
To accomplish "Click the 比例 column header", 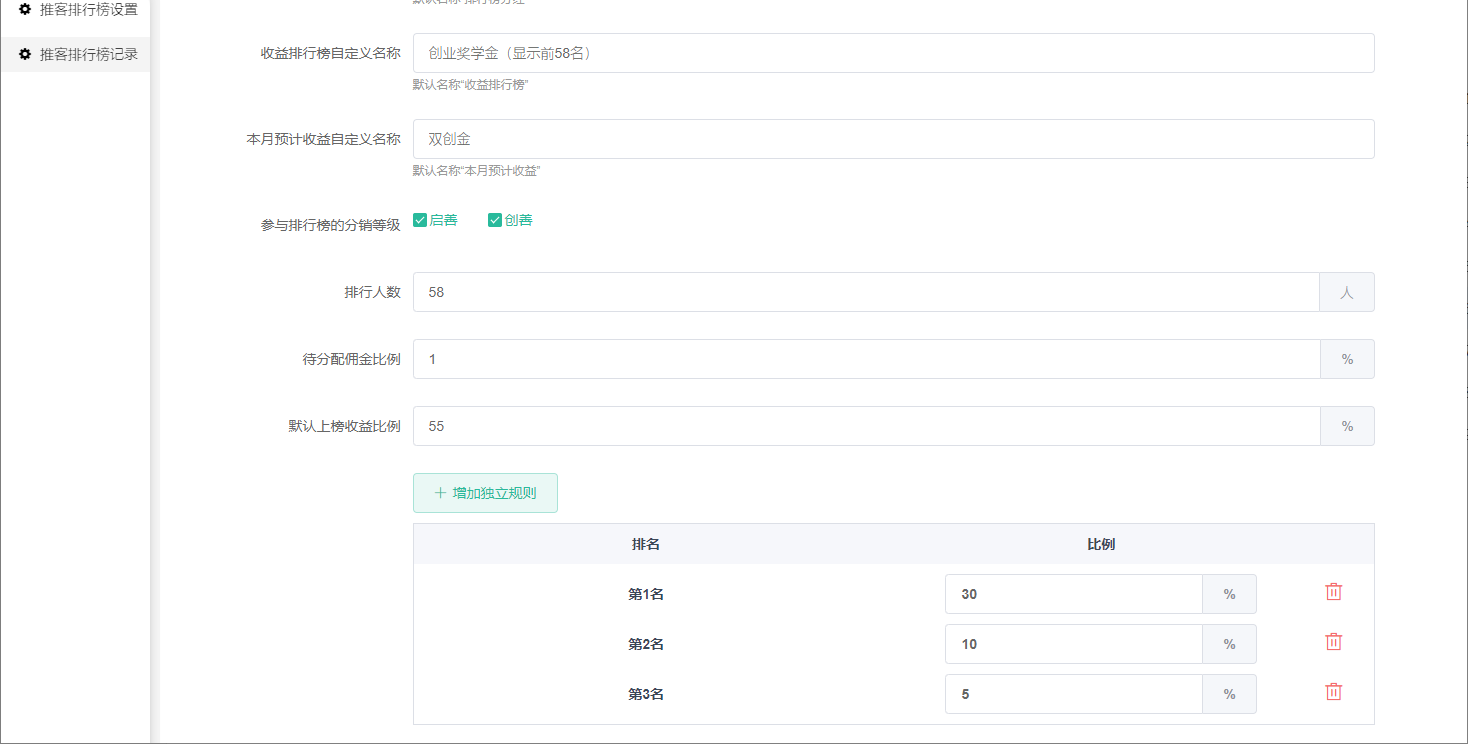I will 1101,544.
